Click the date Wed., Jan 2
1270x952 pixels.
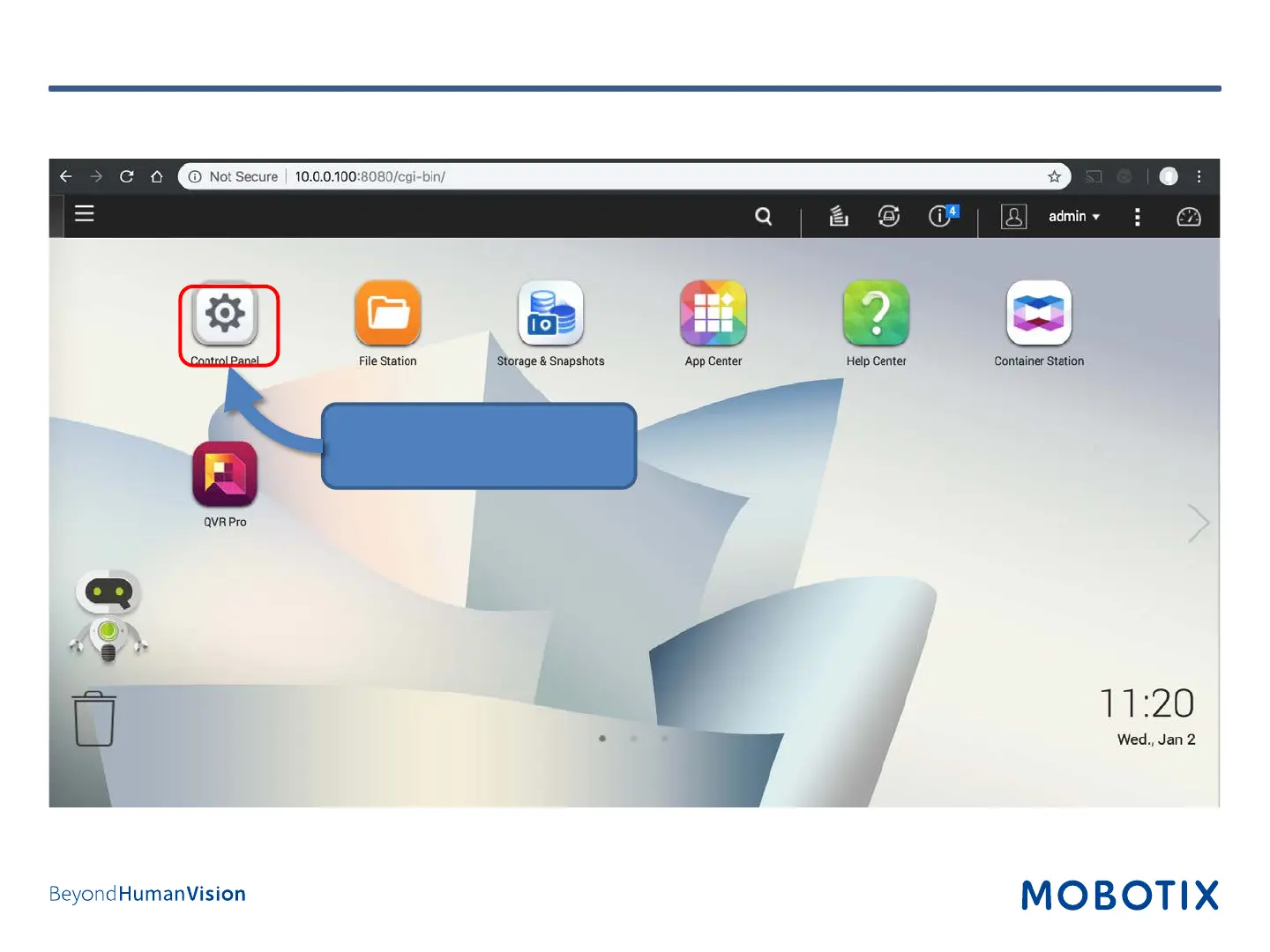[1156, 740]
